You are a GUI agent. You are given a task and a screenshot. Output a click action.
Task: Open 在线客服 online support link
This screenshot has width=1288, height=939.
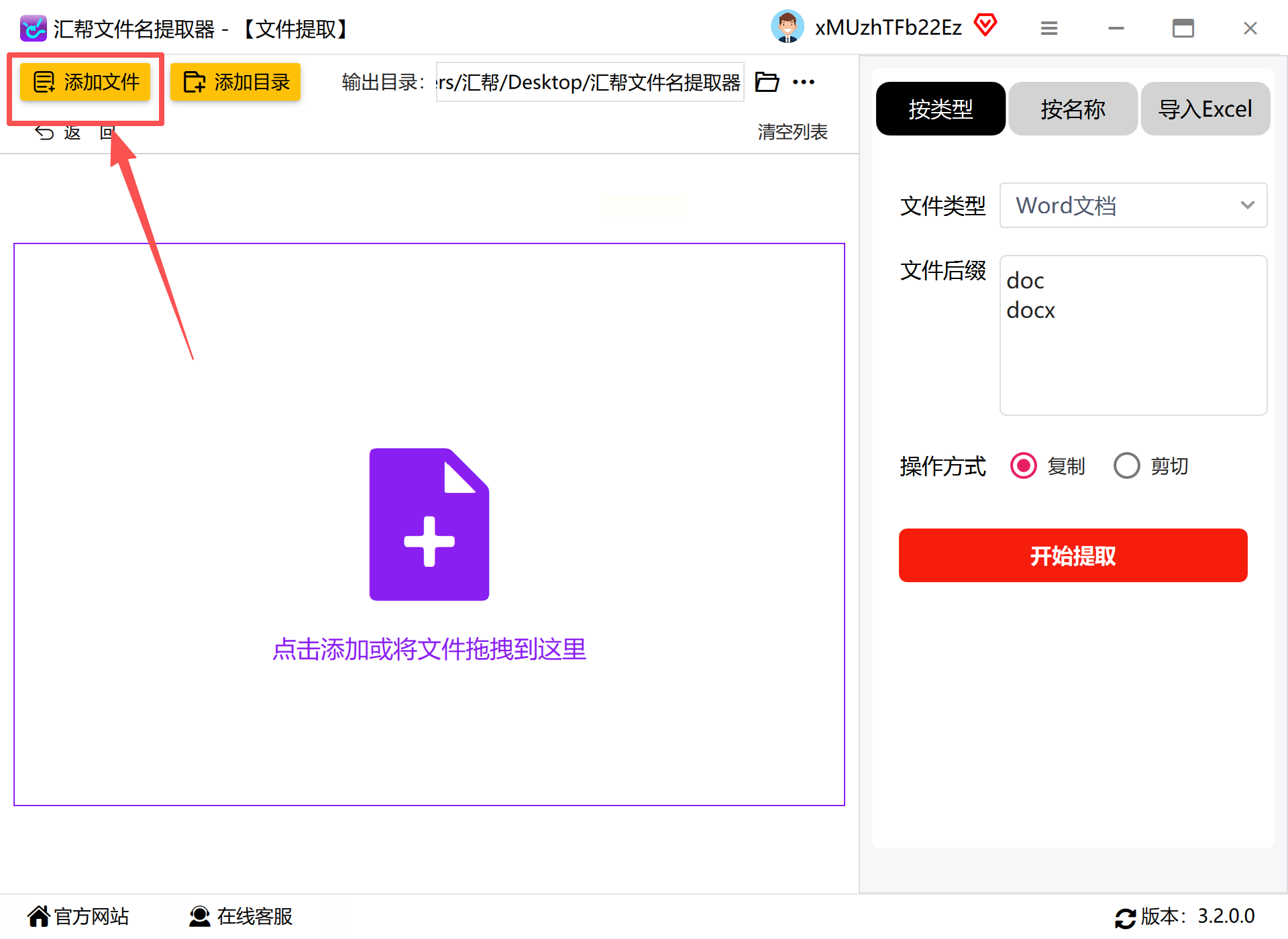coord(241,916)
